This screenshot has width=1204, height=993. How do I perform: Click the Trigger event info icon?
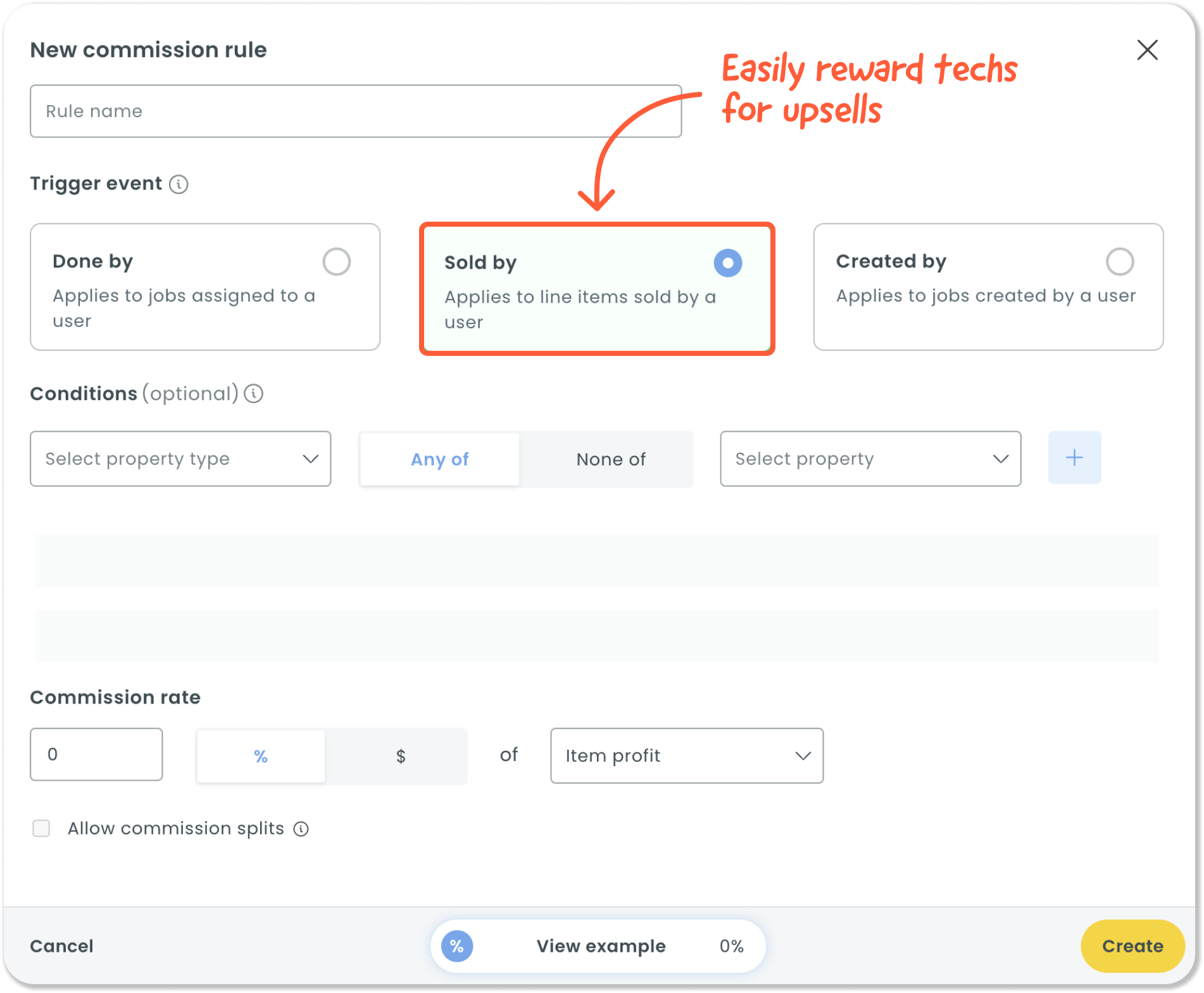(179, 184)
